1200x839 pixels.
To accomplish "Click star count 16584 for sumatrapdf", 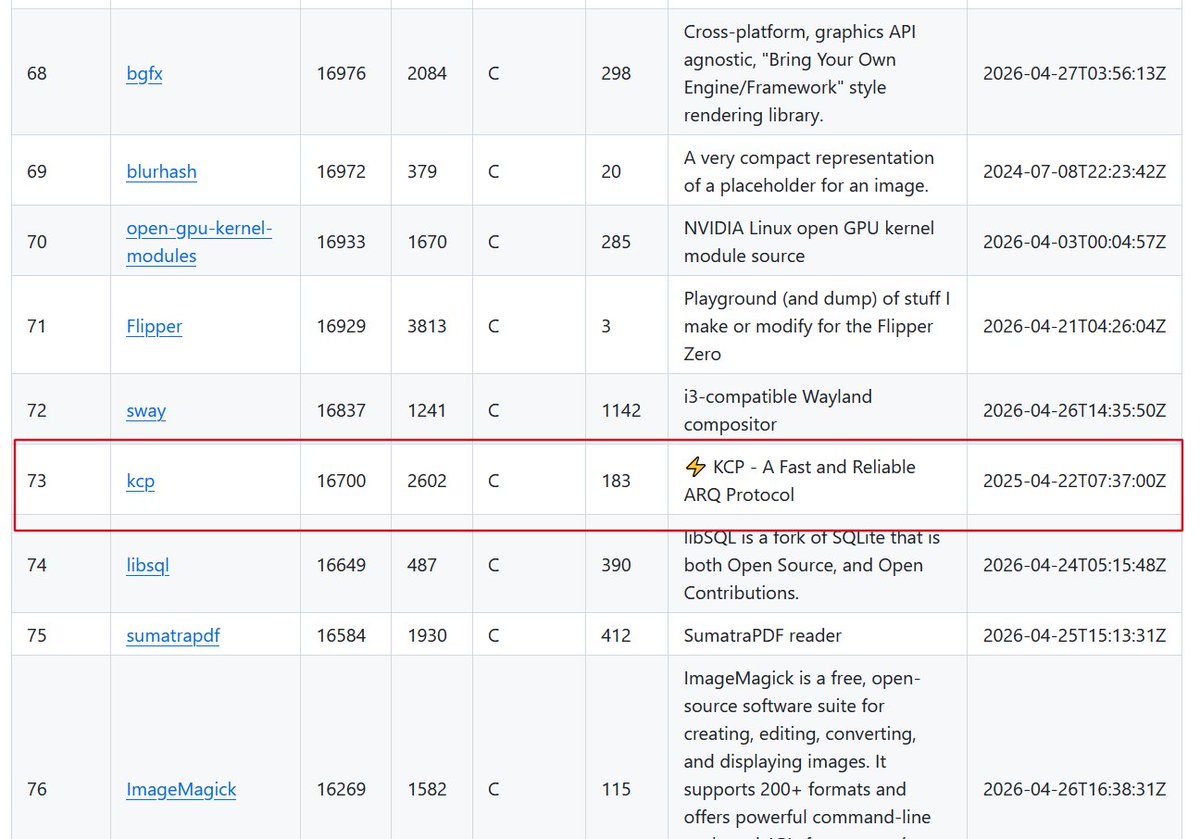I will point(341,635).
